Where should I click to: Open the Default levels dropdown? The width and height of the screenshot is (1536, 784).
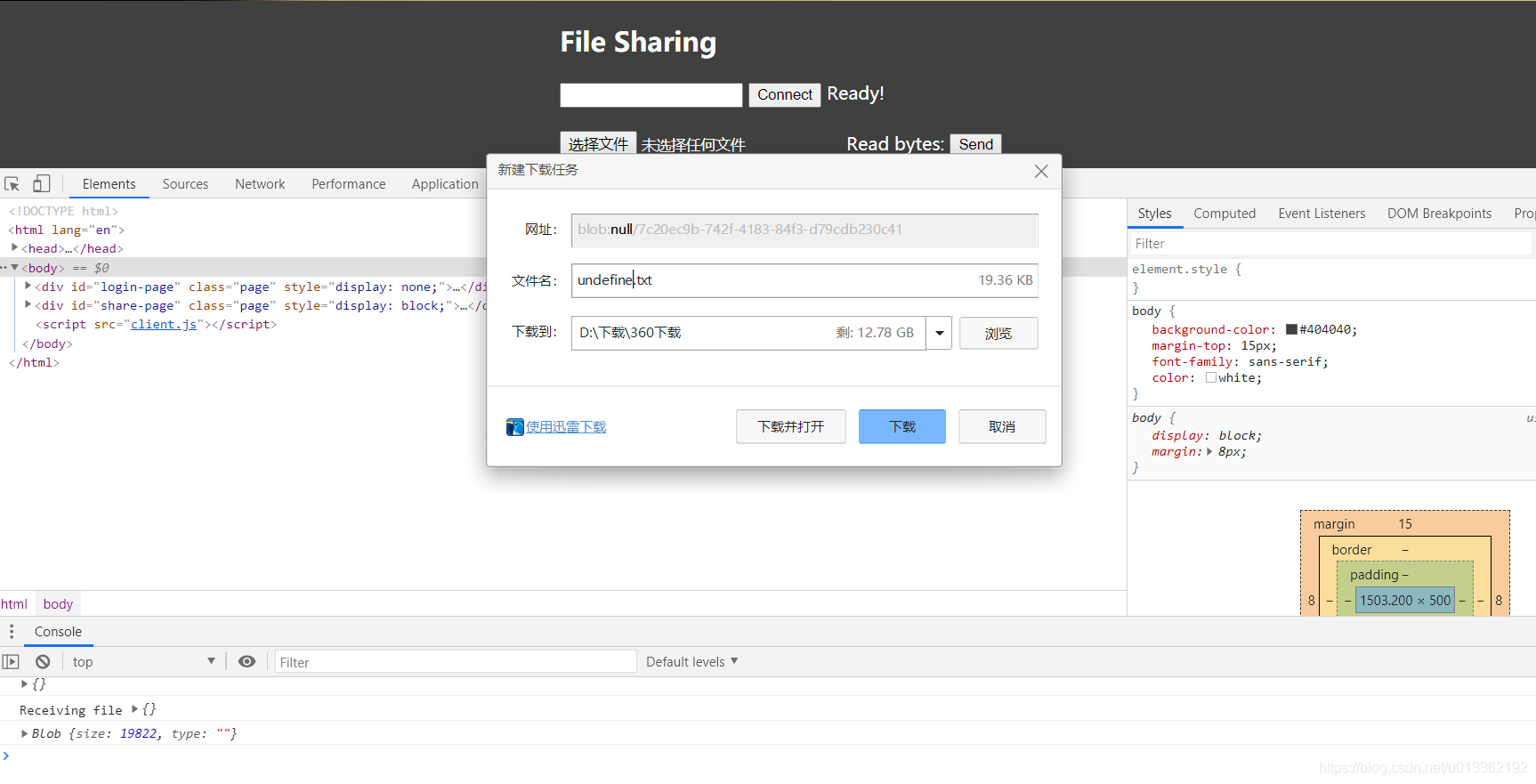tap(691, 661)
